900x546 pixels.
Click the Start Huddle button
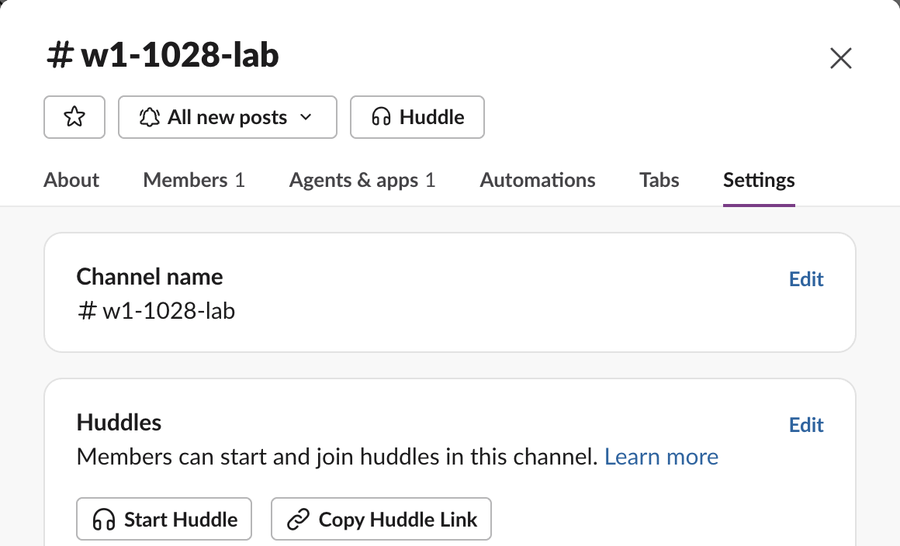coord(164,519)
